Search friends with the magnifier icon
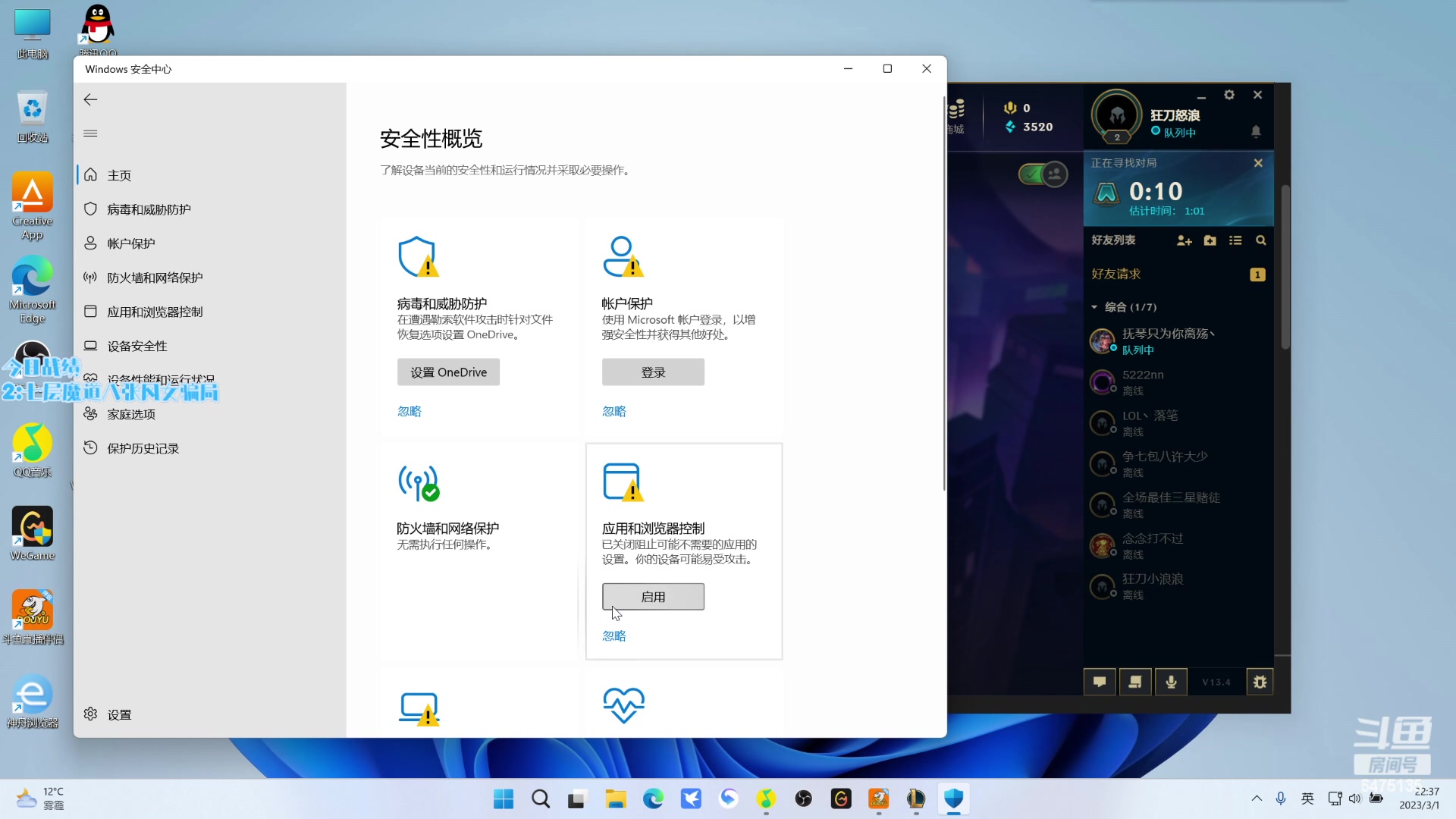The width and height of the screenshot is (1456, 819). pos(1261,240)
